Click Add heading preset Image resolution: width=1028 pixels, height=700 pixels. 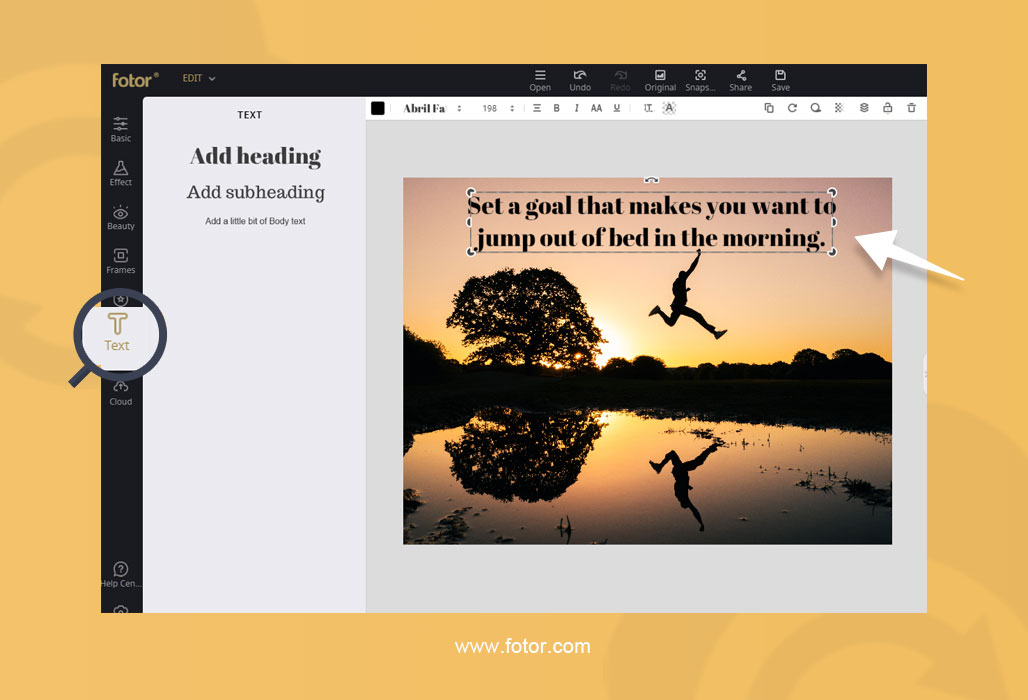255,157
